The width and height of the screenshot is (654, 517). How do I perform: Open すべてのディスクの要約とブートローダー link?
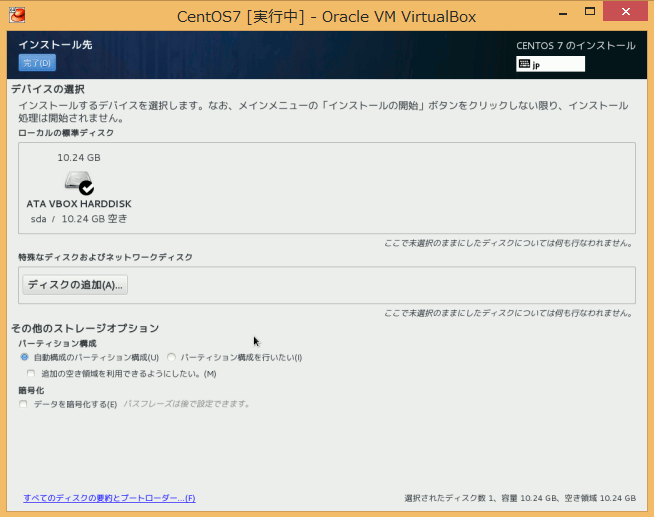point(109,498)
